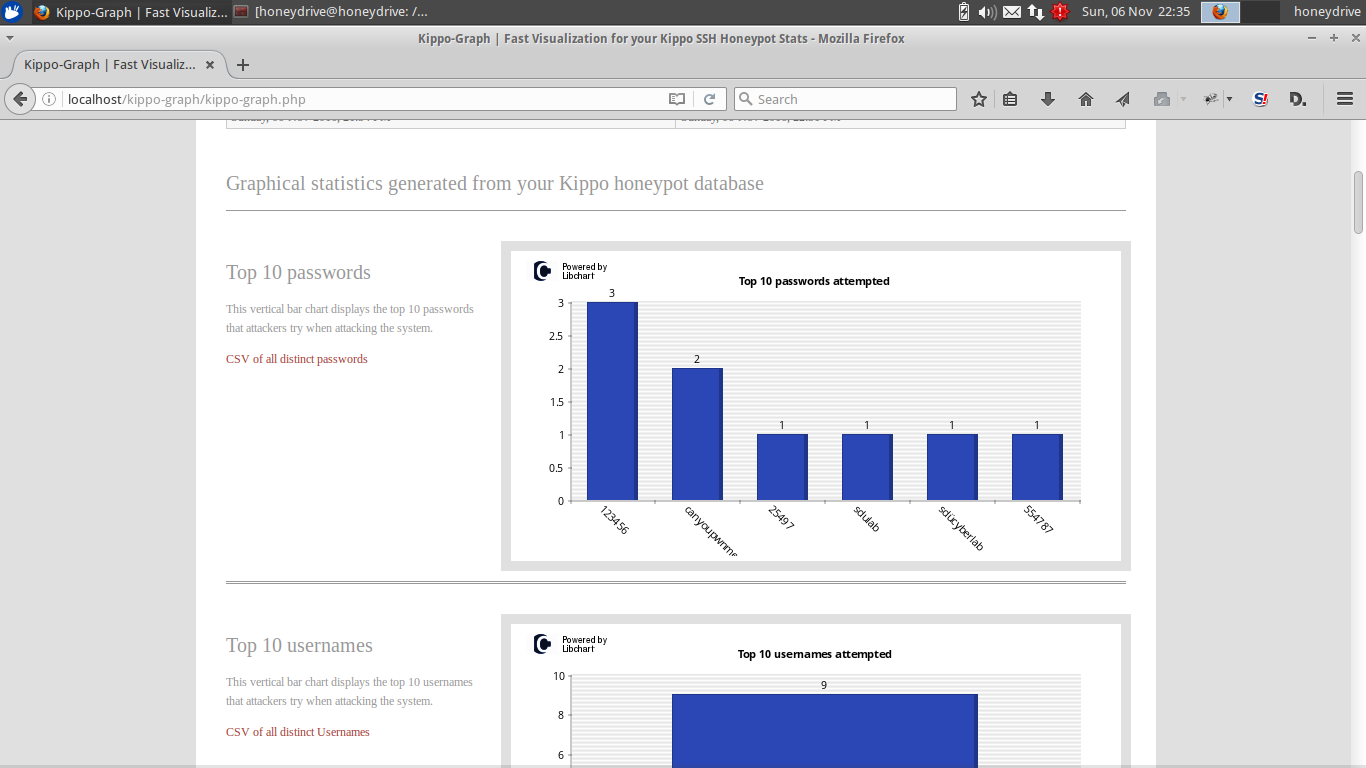Open the window menu arrow at top-left
The height and width of the screenshot is (768, 1366).
click(9, 38)
